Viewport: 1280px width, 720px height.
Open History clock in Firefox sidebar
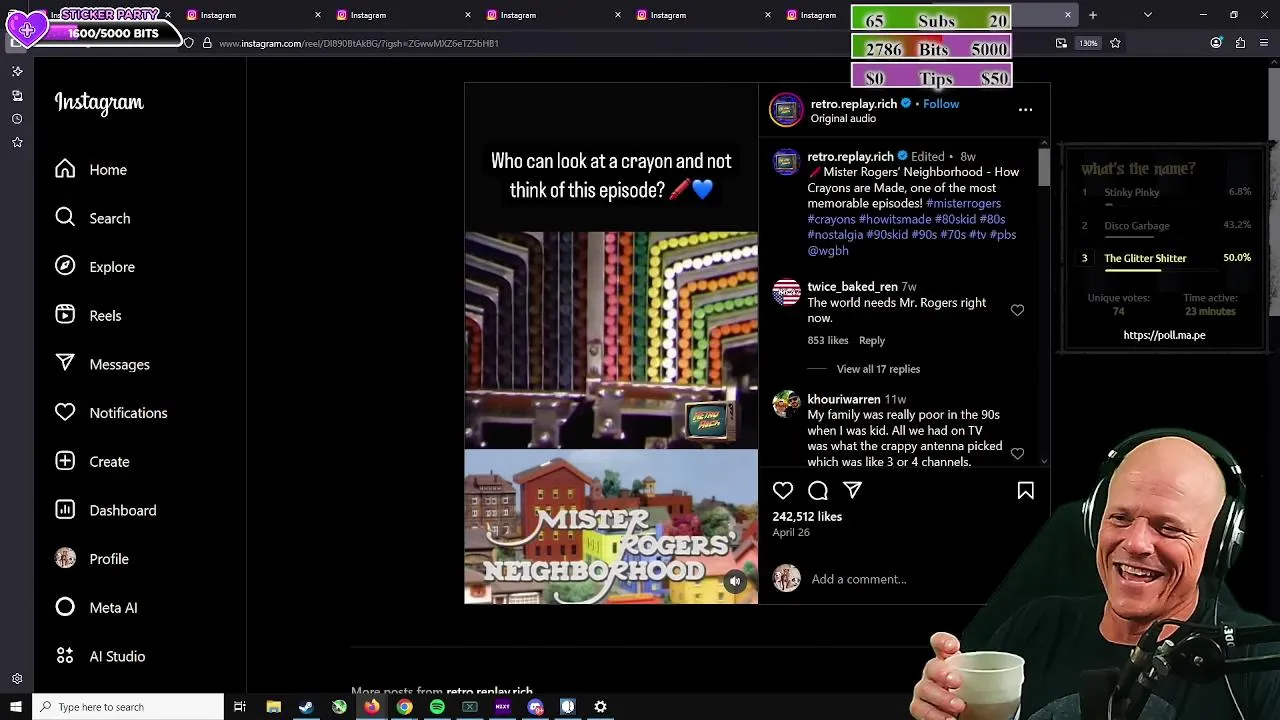[x=17, y=119]
